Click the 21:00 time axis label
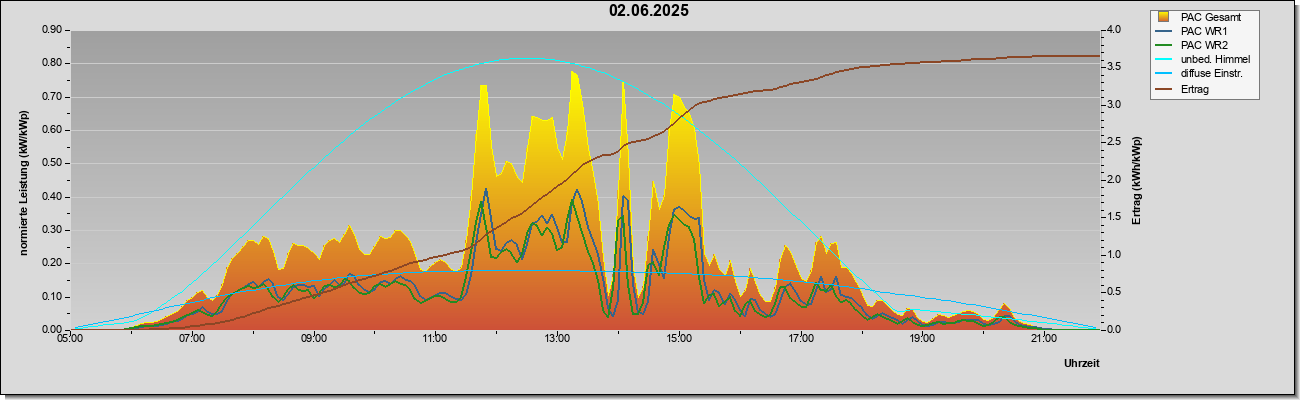The image size is (1300, 400). click(x=1043, y=339)
